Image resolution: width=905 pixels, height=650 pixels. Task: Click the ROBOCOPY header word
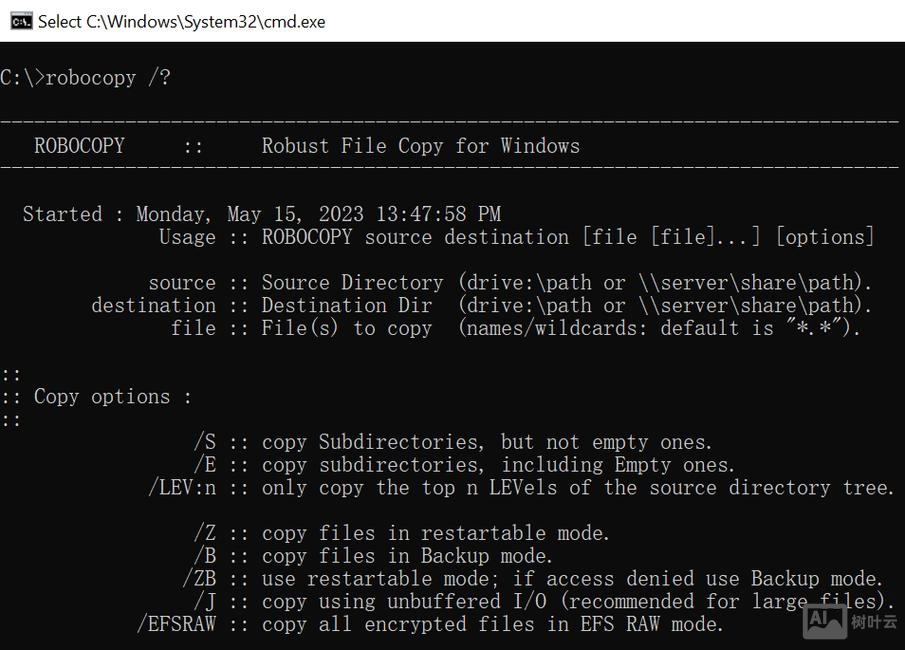pyautogui.click(x=79, y=146)
